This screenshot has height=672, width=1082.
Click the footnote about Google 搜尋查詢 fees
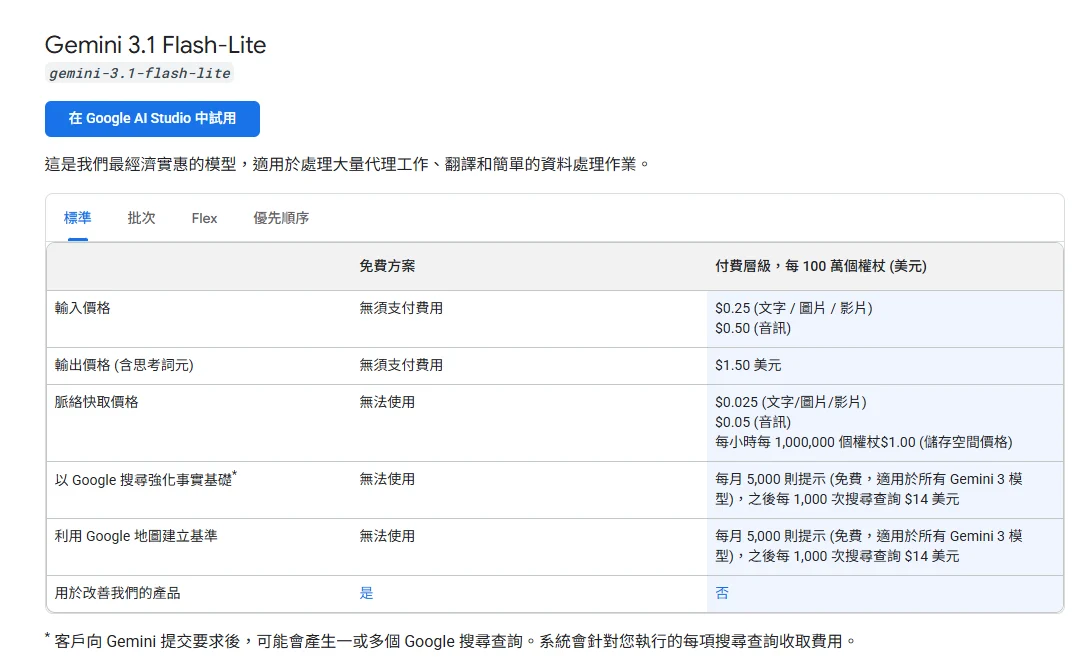tap(451, 642)
